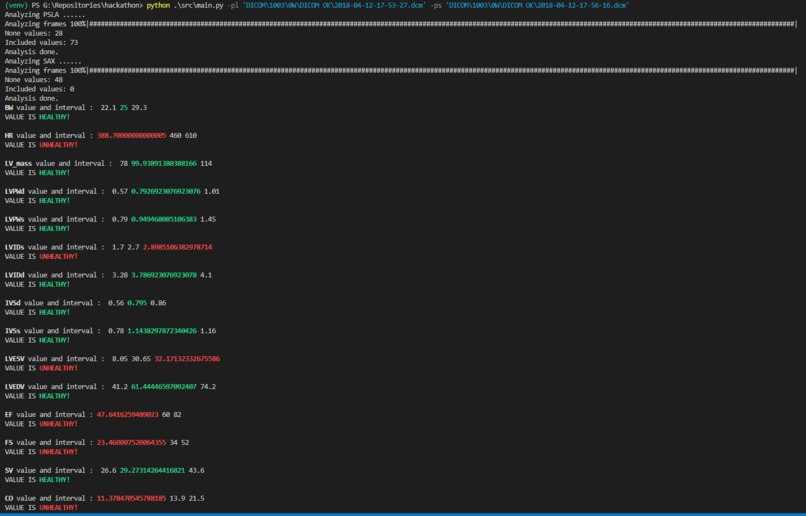Image resolution: width=806 pixels, height=516 pixels.
Task: Click the bold 'LV_mass' label
Action: click(x=18, y=163)
